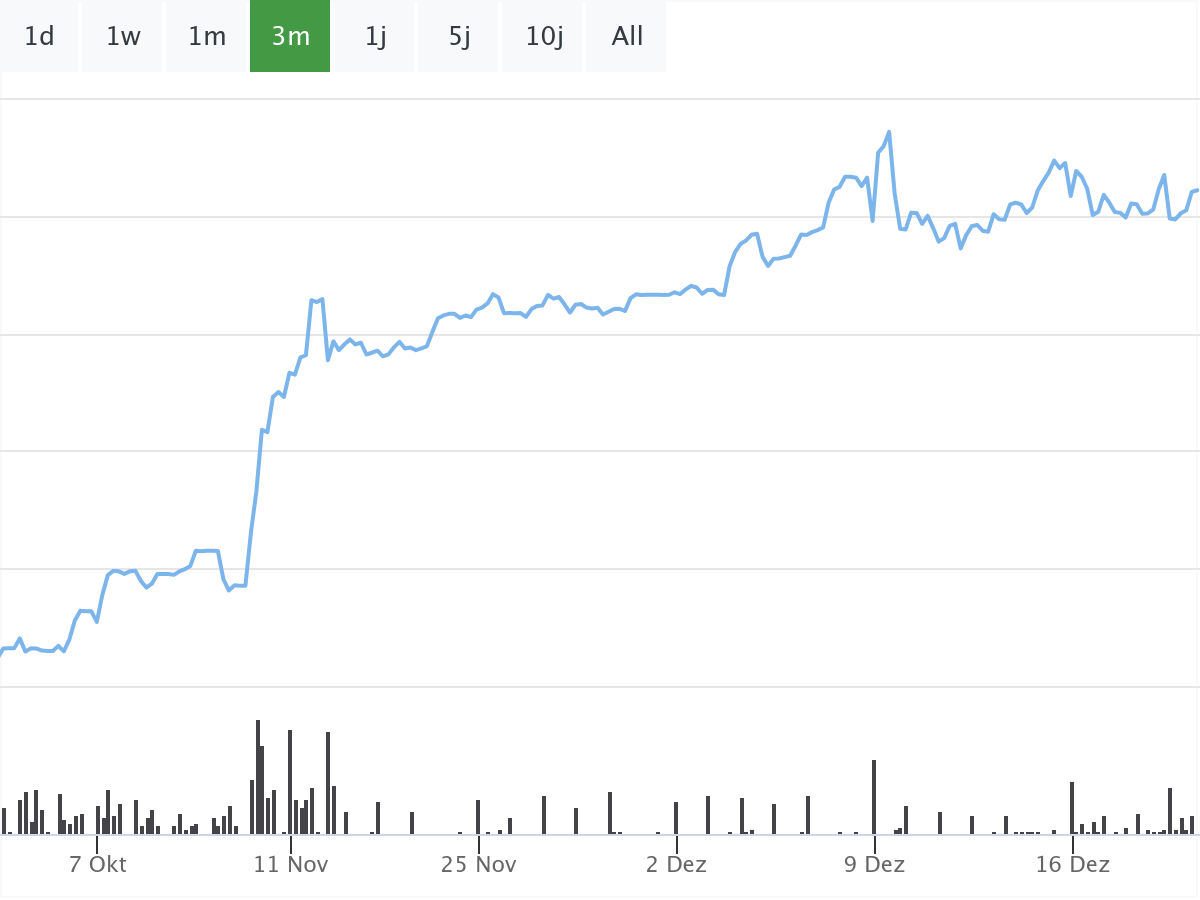Switch chart to 1w range
The height and width of the screenshot is (900, 1200).
(x=123, y=37)
